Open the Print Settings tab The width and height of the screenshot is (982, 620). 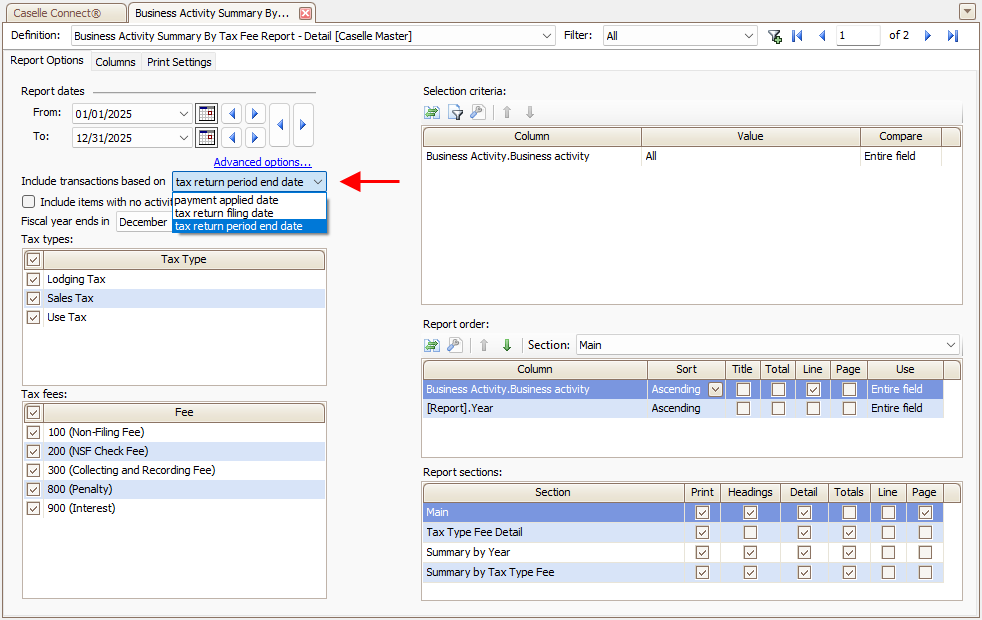(x=179, y=62)
